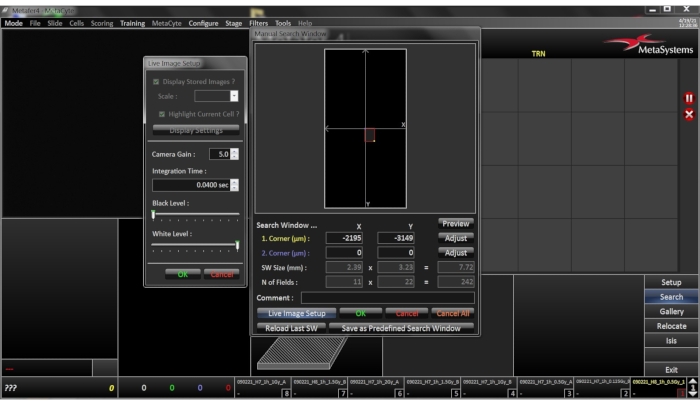Toggle Display Stored Images checkbox
Screen dimensions: 700x405
[x=154, y=81]
